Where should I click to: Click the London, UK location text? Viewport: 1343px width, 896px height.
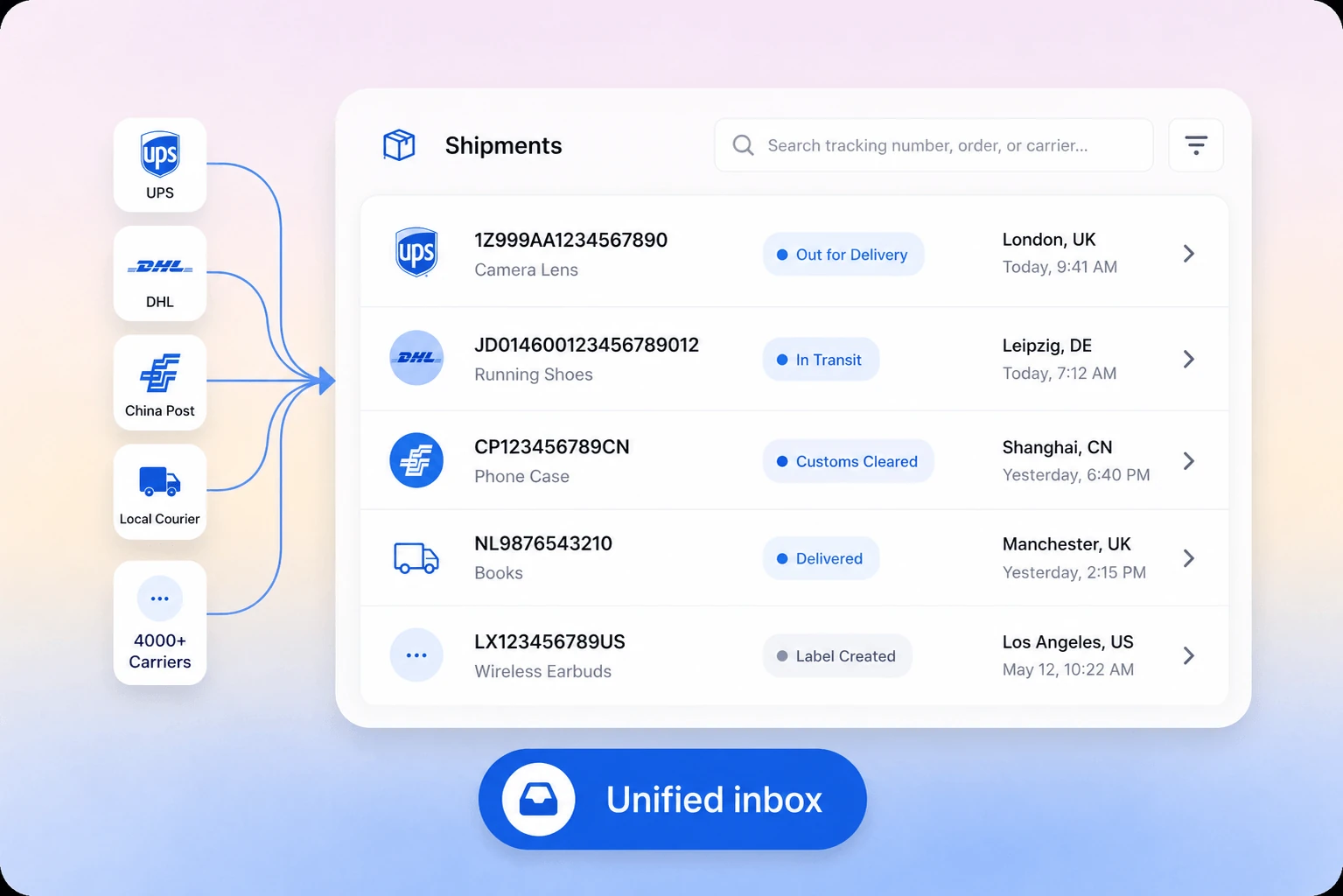(x=1049, y=240)
